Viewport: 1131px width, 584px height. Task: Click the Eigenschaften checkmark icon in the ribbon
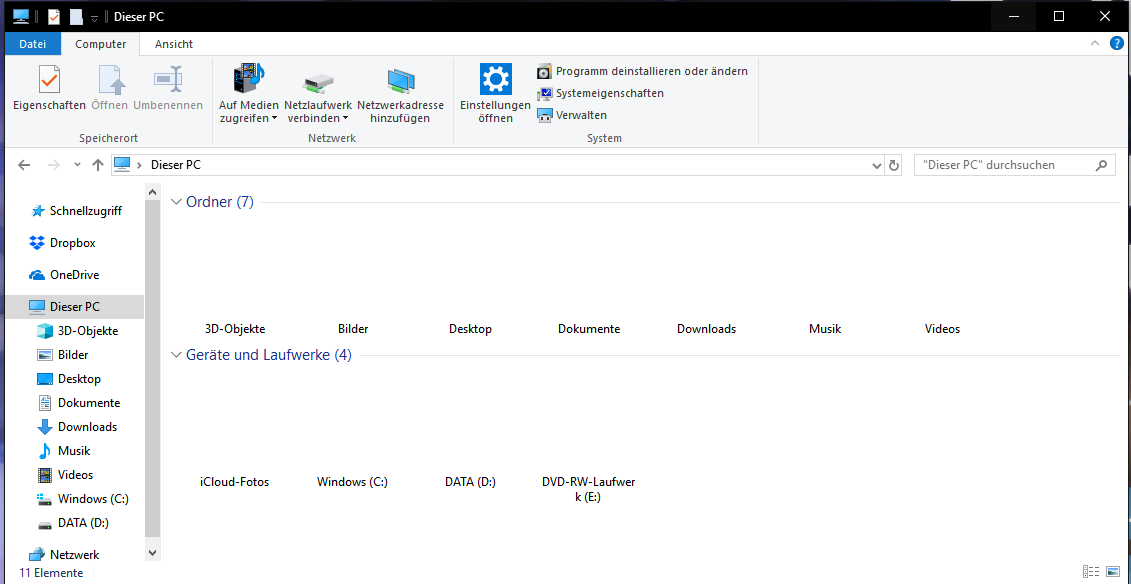coord(49,78)
